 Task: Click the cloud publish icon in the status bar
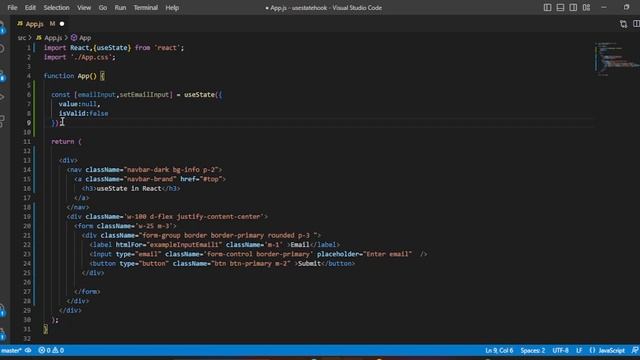click(x=28, y=351)
